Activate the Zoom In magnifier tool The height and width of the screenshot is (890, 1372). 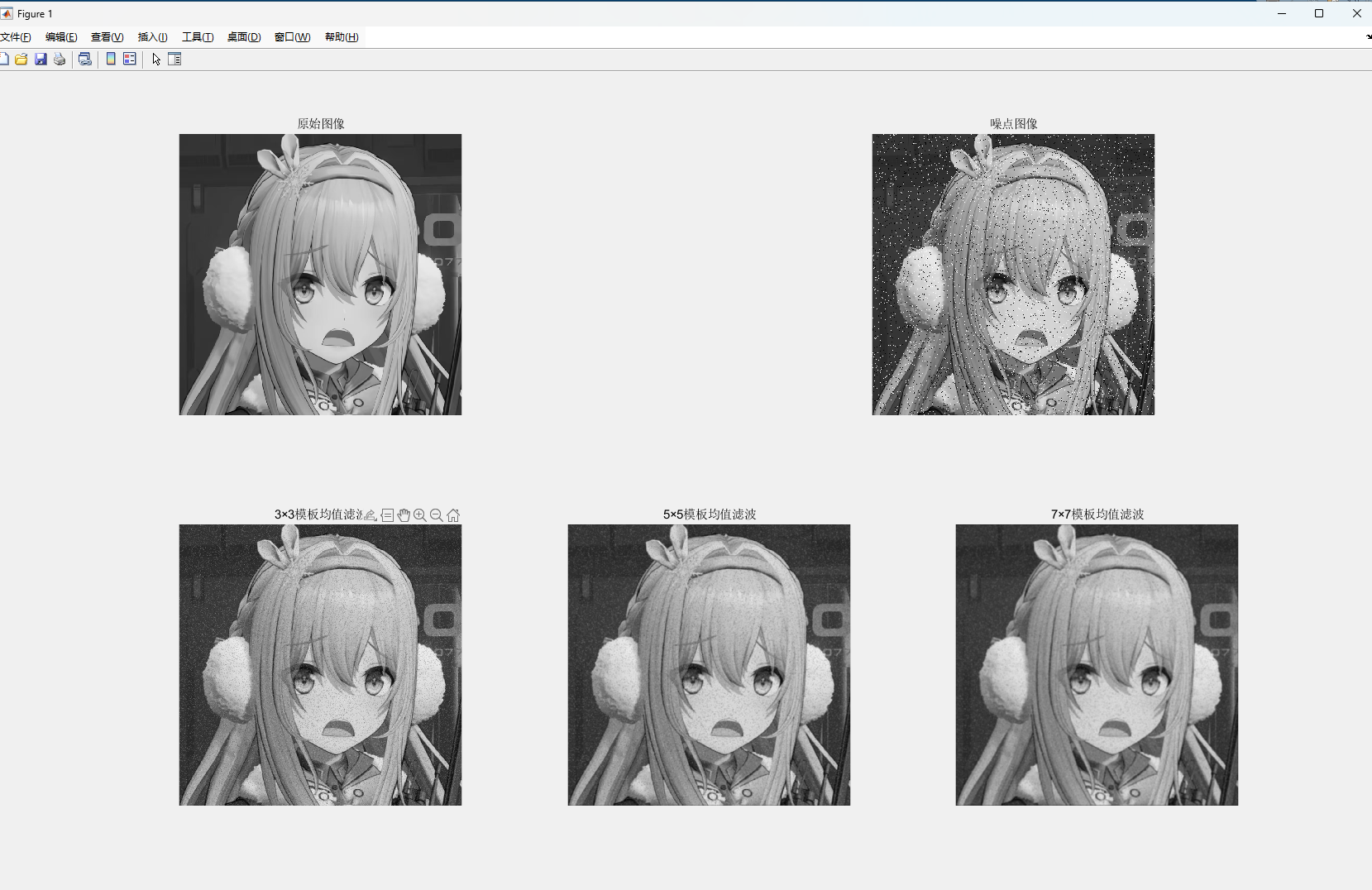click(x=420, y=515)
